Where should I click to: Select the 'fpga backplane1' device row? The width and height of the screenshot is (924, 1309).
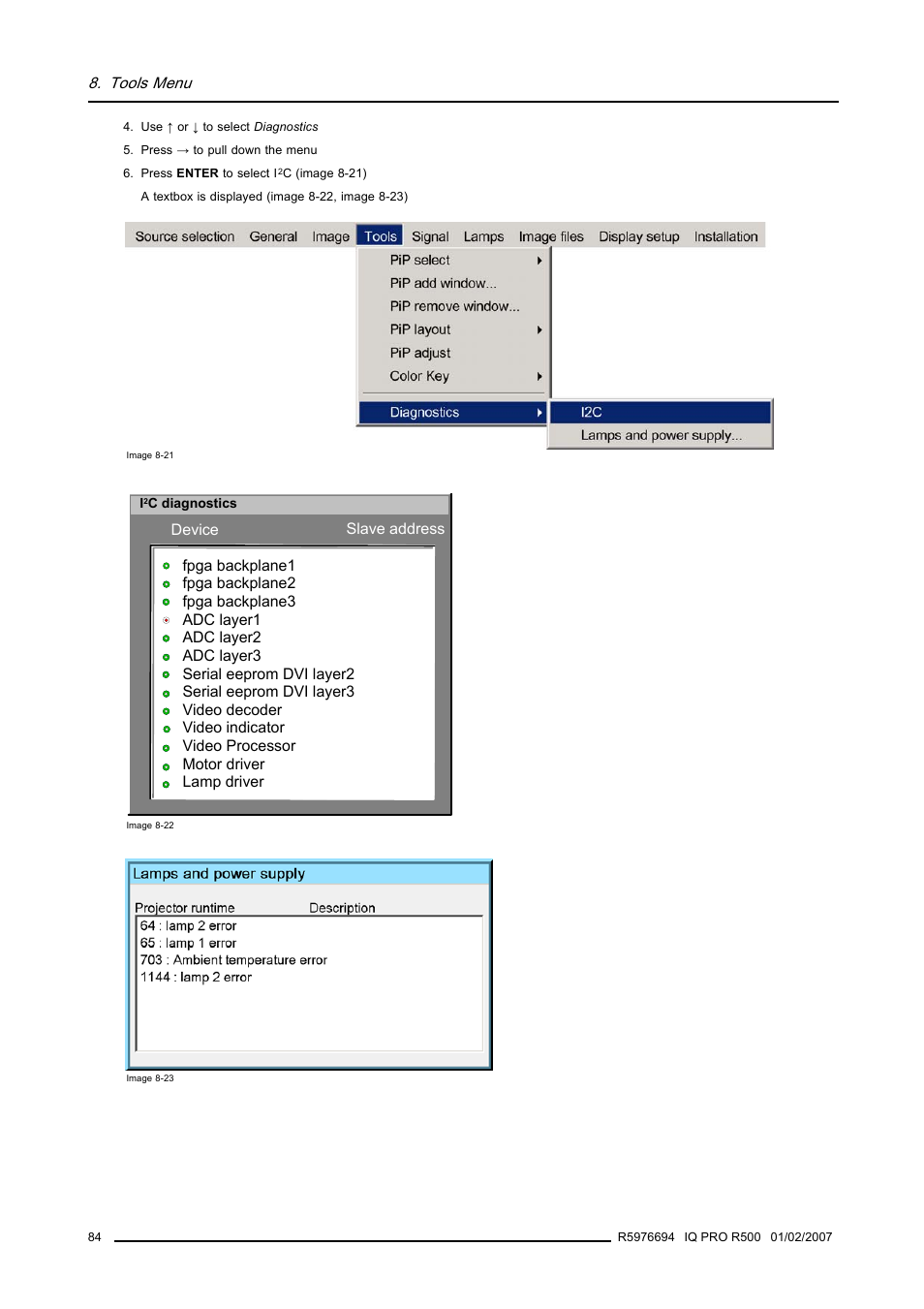(x=238, y=566)
